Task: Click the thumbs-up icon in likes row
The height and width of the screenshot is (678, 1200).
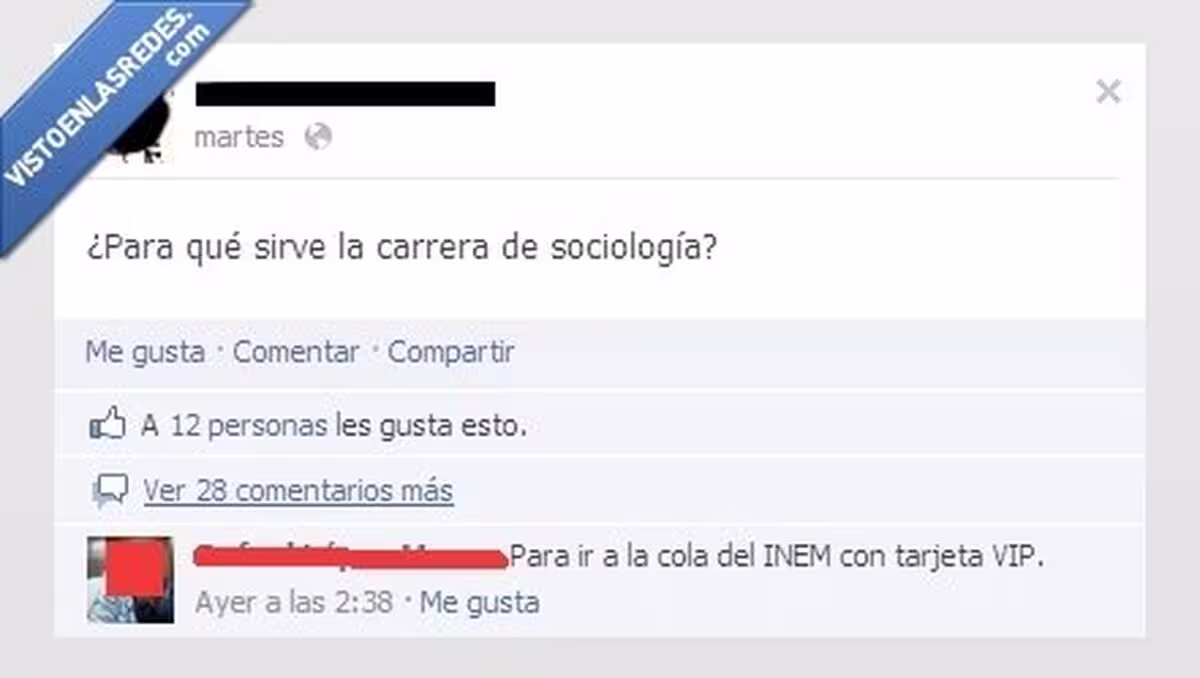Action: pyautogui.click(x=107, y=426)
